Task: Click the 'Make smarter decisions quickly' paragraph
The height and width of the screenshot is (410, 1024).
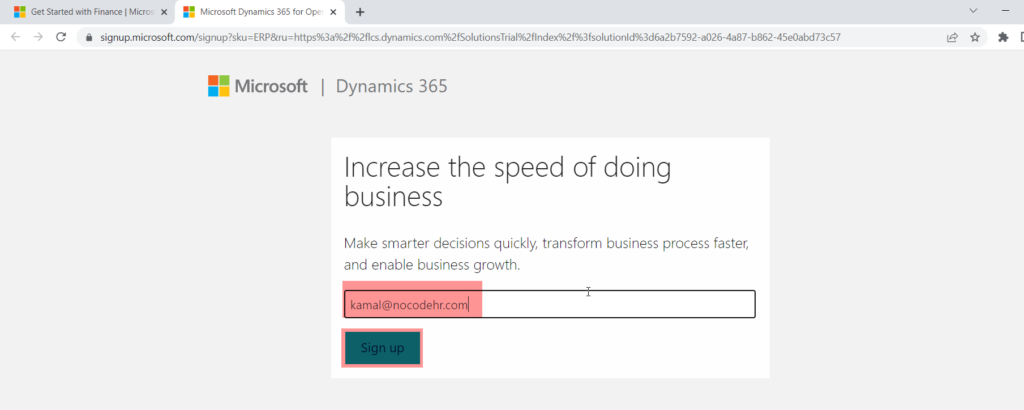Action: point(546,255)
